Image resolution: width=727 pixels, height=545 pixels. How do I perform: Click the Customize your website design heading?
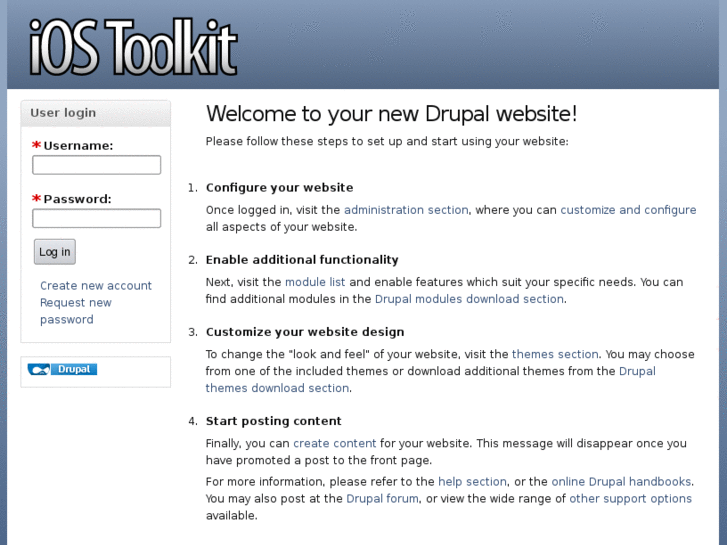click(x=305, y=332)
